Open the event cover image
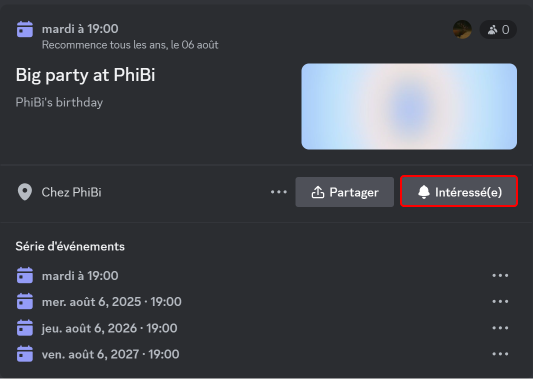Image resolution: width=533 pixels, height=379 pixels. pyautogui.click(x=409, y=106)
